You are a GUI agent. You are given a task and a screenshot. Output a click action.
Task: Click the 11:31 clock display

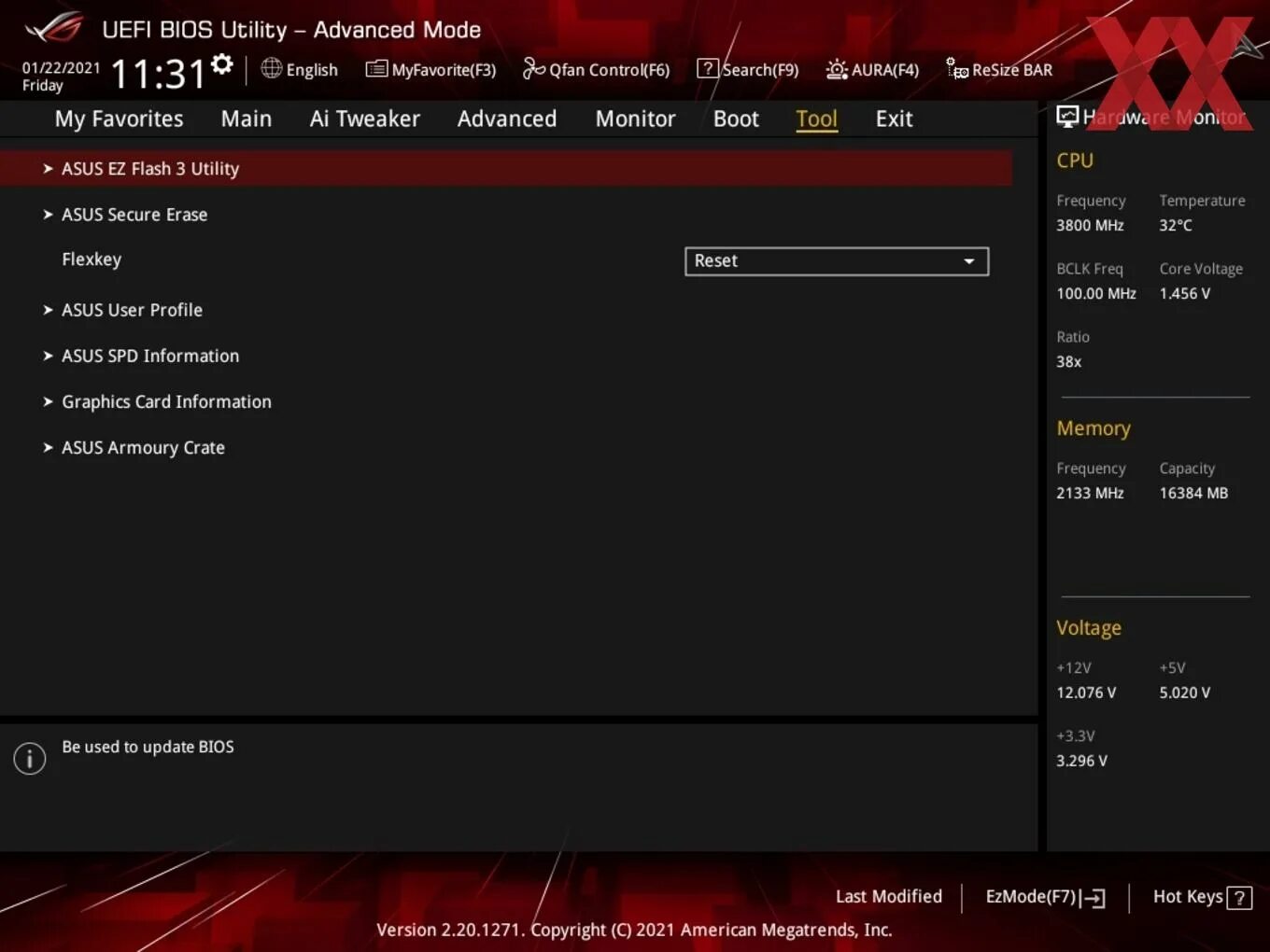click(x=158, y=73)
